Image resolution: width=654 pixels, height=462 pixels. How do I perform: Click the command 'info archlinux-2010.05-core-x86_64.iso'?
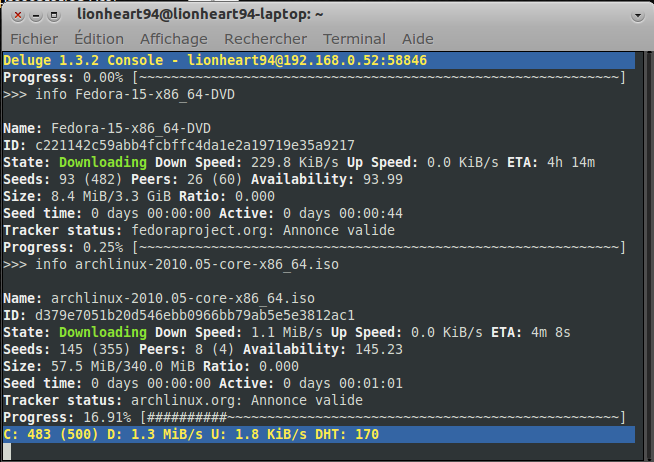pos(187,264)
